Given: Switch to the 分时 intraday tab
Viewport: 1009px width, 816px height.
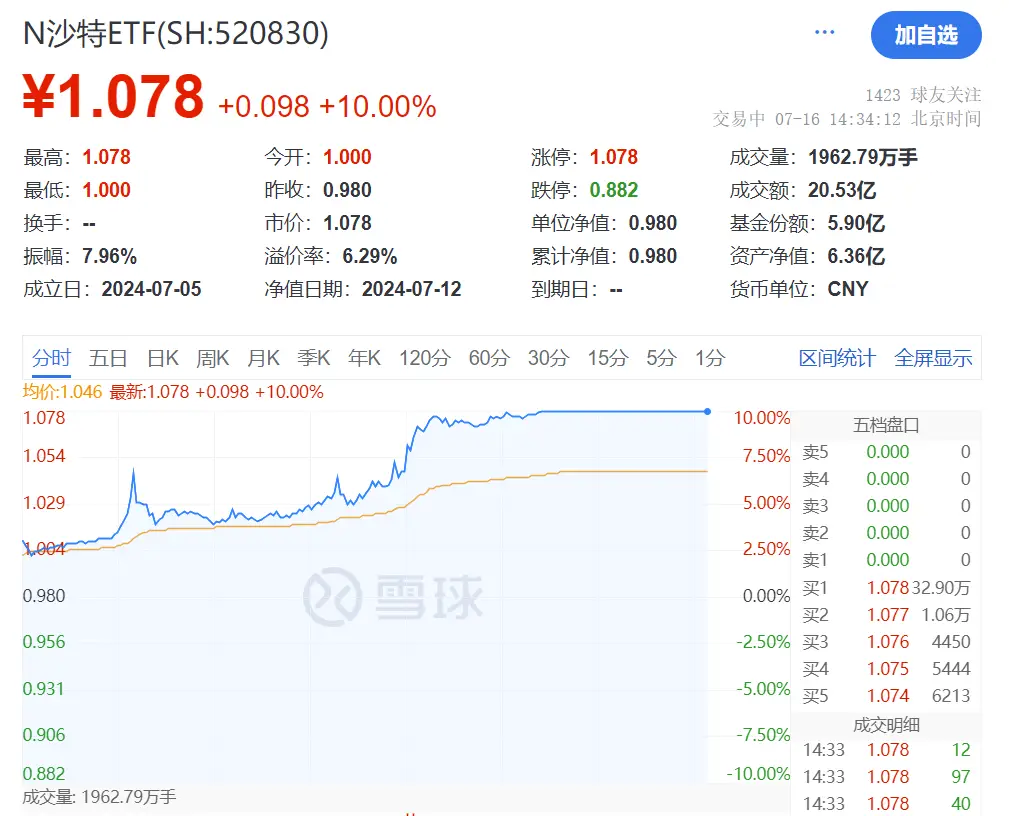Looking at the screenshot, I should click(51, 357).
